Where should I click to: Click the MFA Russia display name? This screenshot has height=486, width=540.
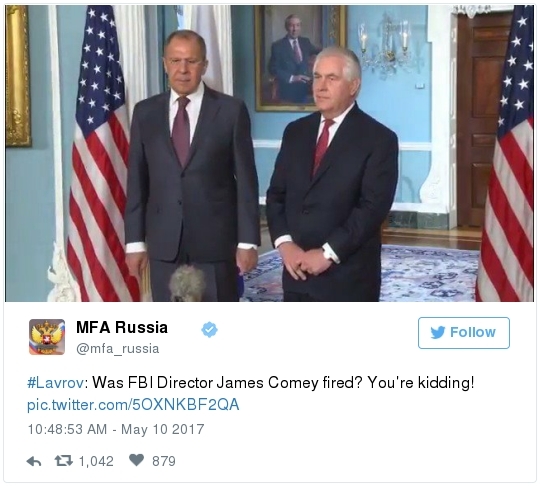coord(122,327)
